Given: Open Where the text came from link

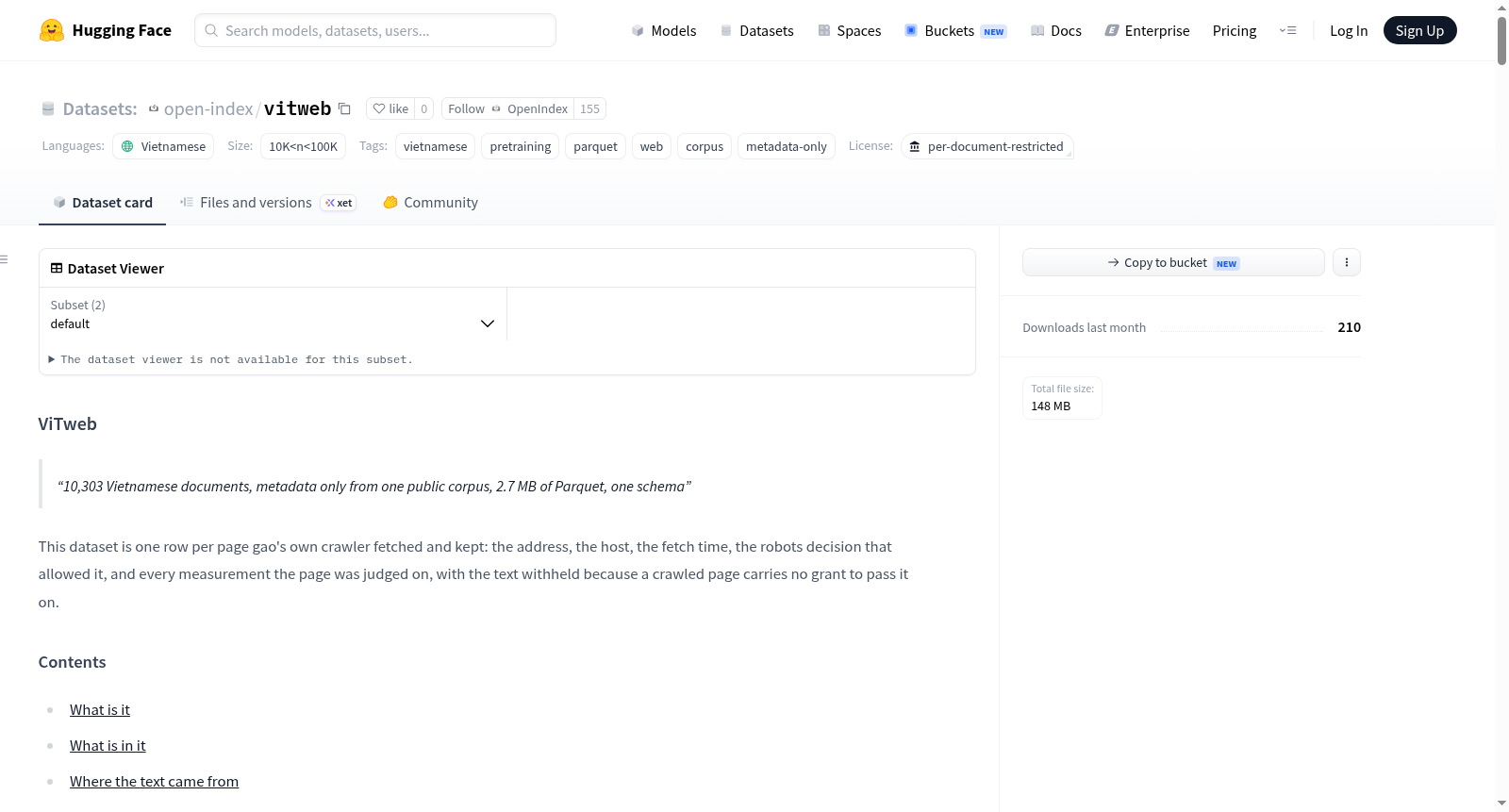Looking at the screenshot, I should point(154,782).
